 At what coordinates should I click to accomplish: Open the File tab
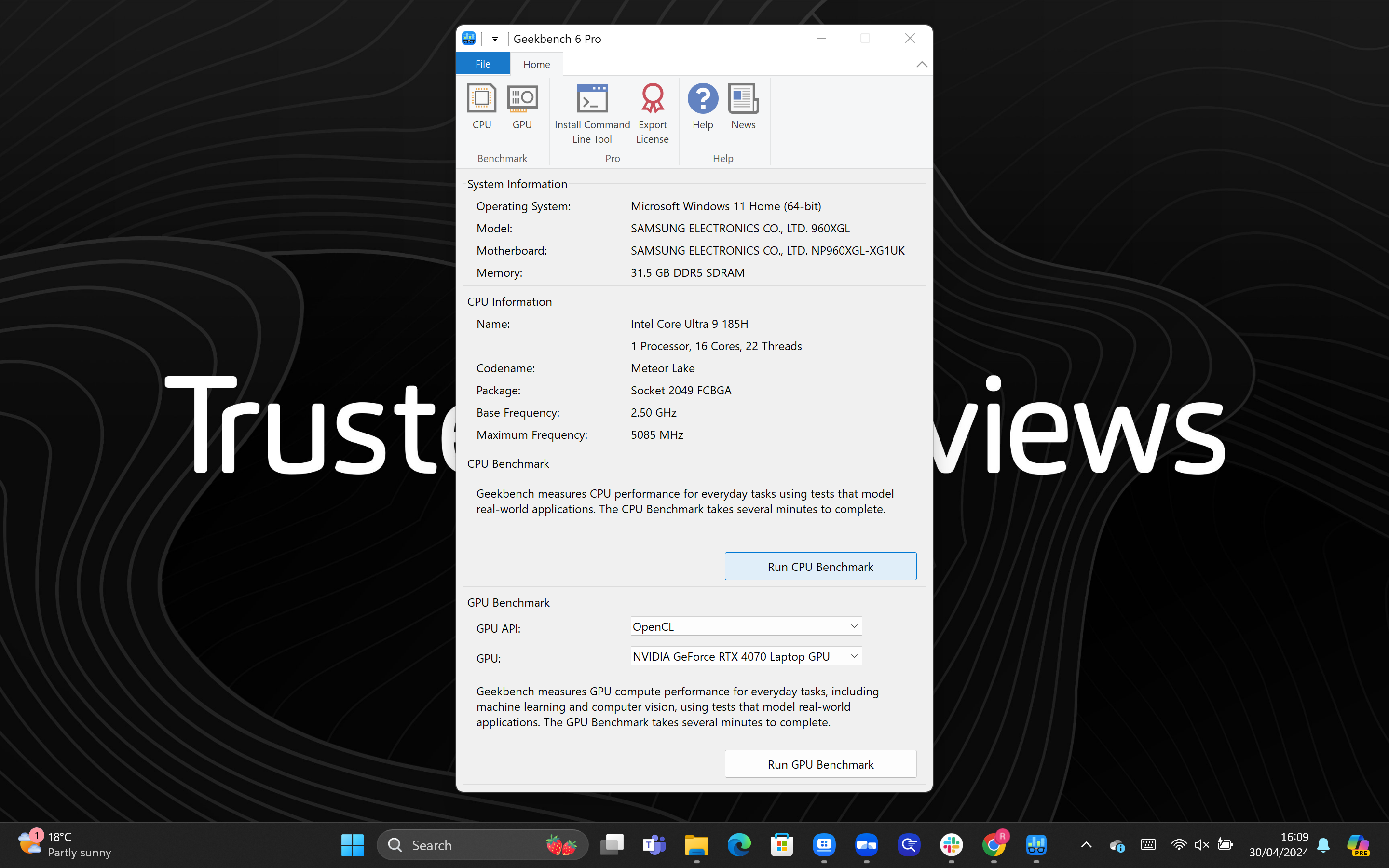pyautogui.click(x=483, y=64)
